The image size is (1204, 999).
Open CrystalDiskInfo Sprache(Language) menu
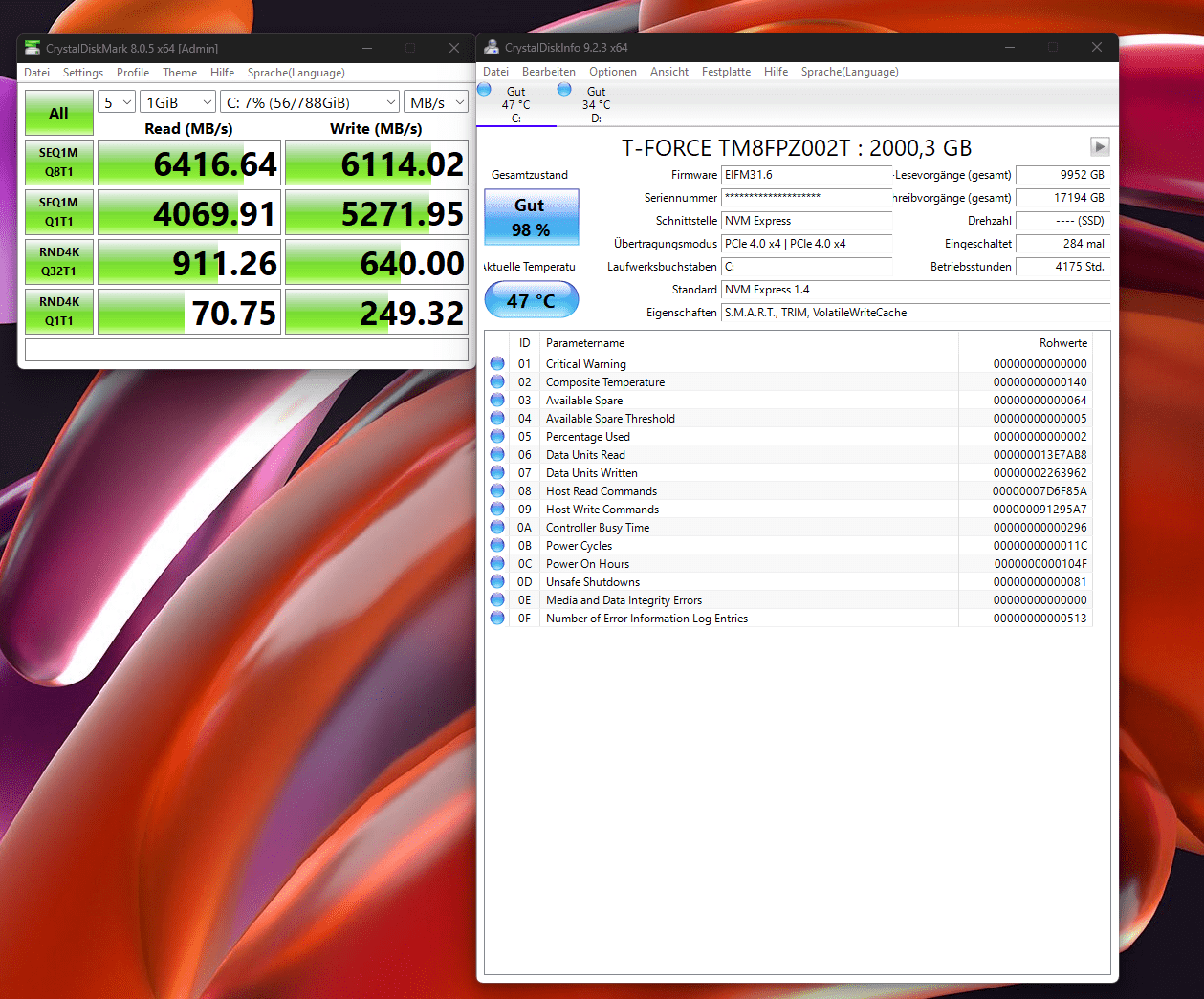(x=849, y=72)
